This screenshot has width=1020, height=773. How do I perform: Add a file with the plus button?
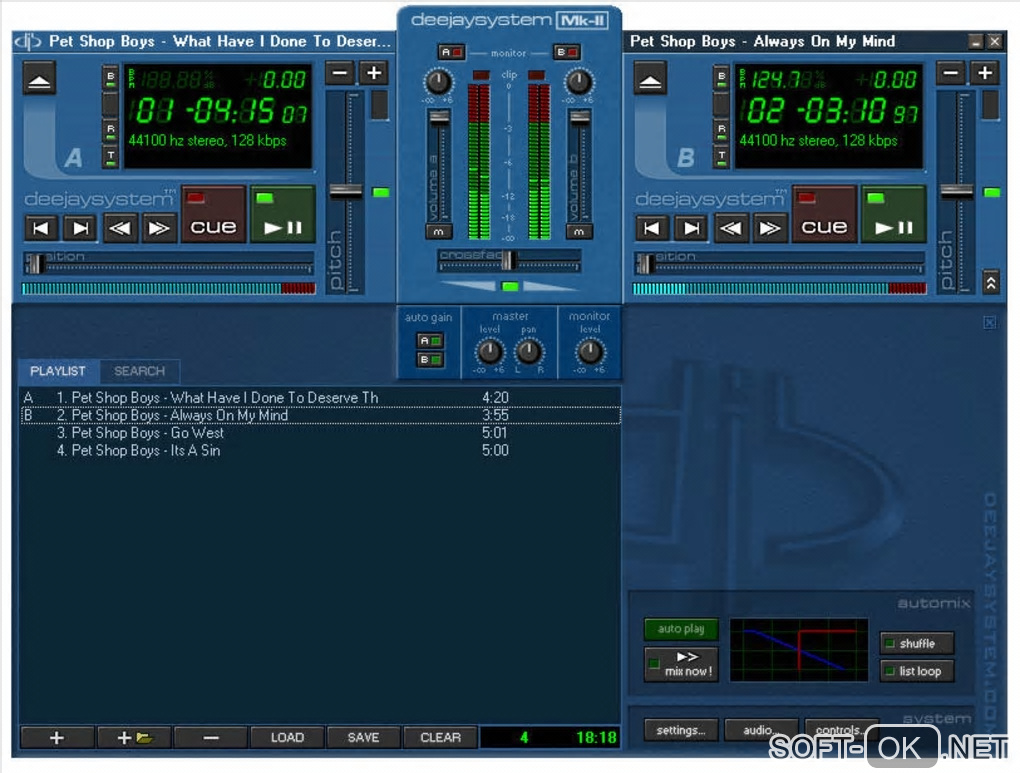[x=57, y=738]
